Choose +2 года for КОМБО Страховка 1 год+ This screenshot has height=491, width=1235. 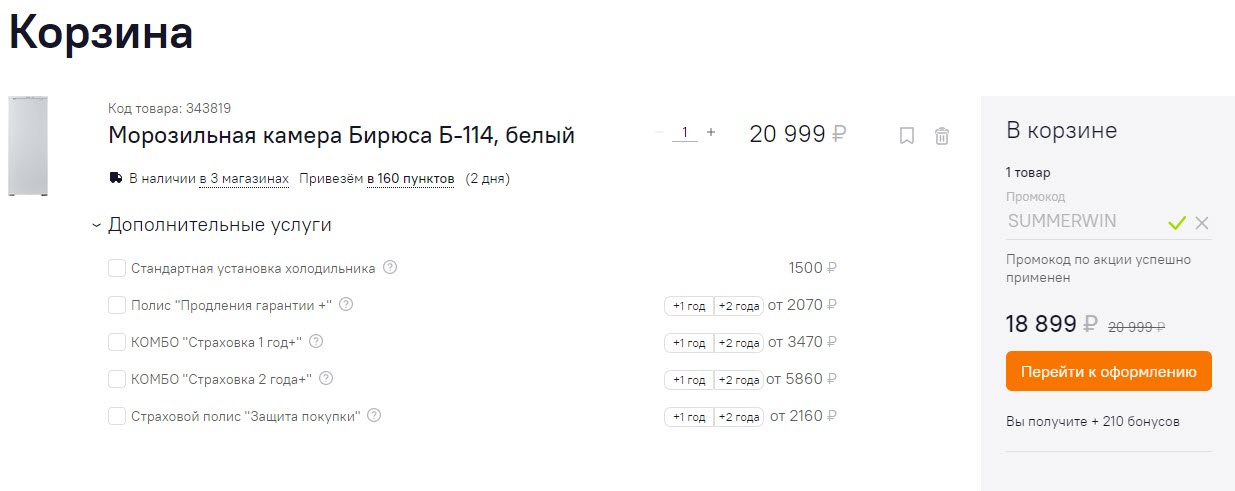pos(739,343)
